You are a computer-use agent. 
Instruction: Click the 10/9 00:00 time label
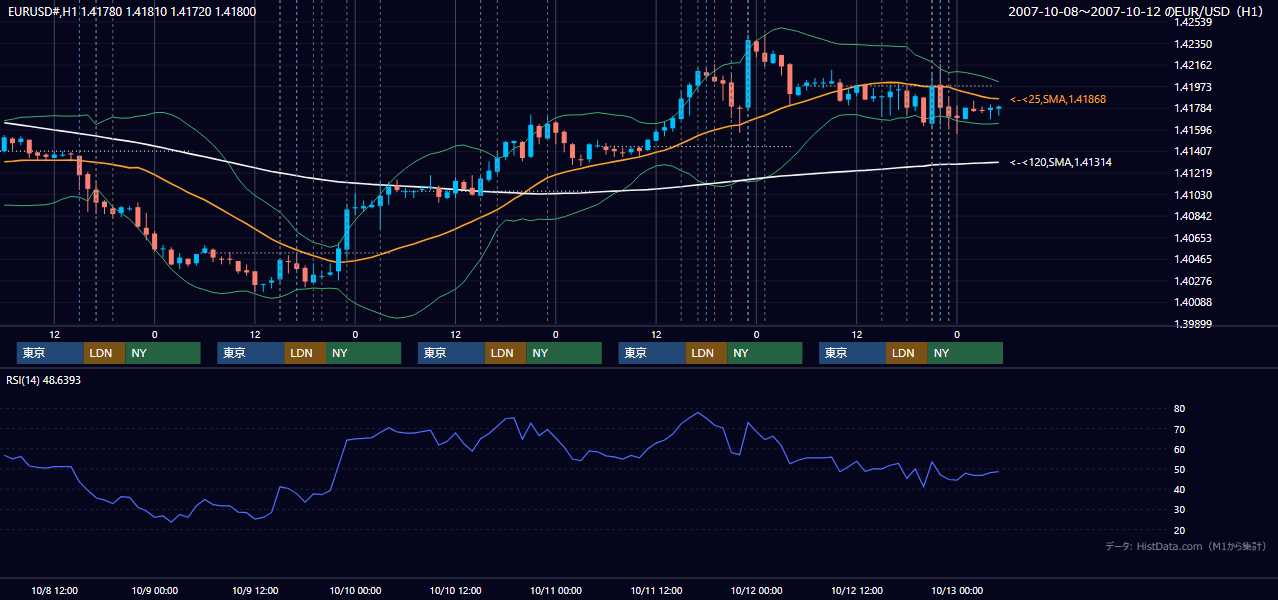(154, 590)
